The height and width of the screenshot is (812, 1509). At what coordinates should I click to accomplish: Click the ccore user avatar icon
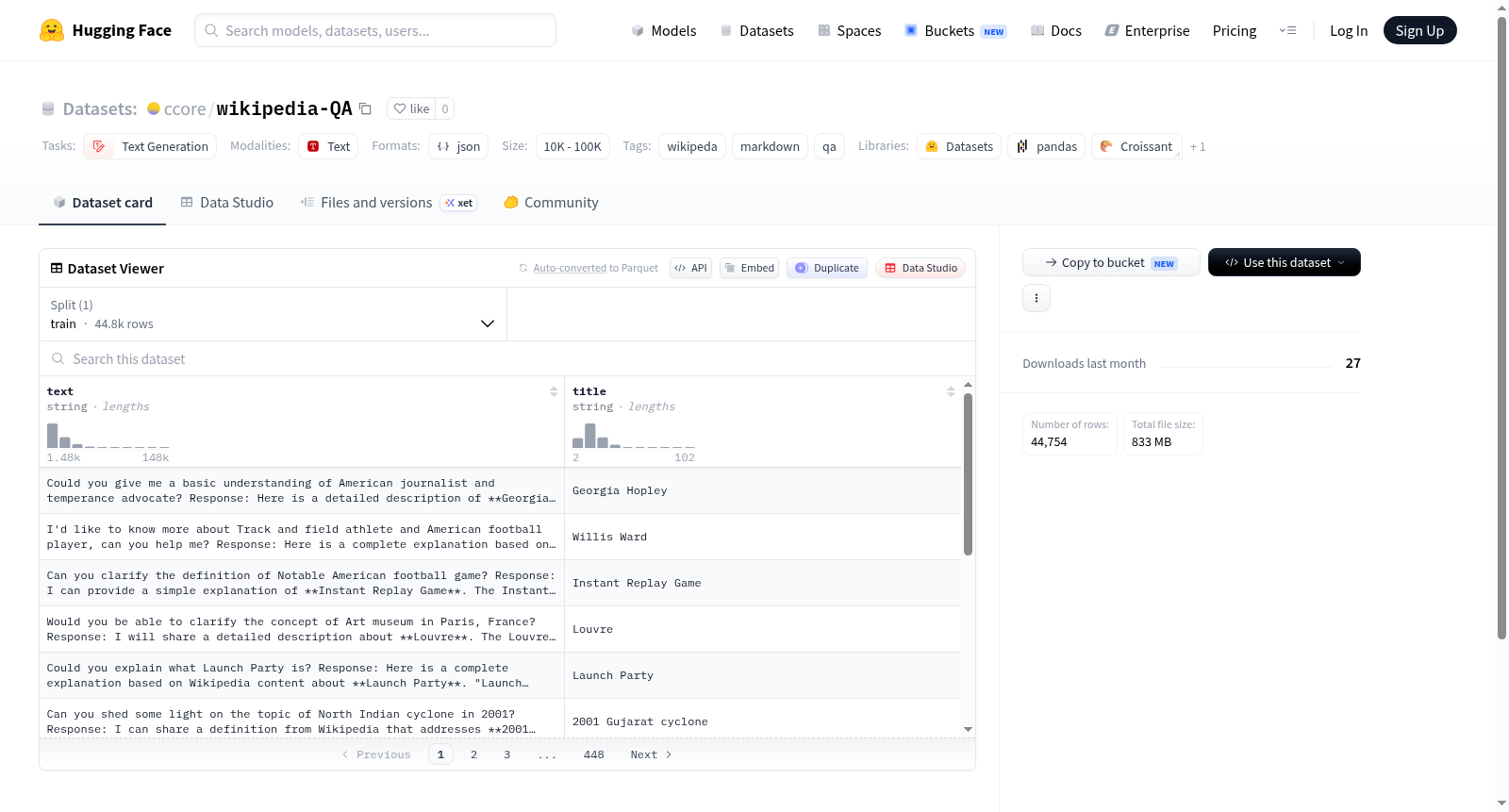coord(154,108)
